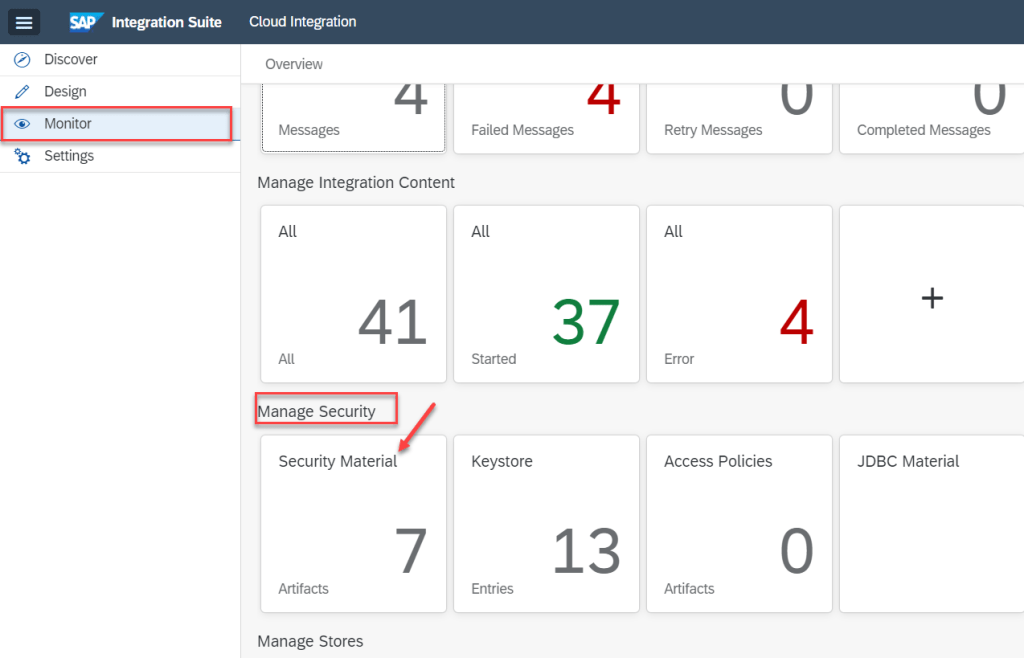1024x658 pixels.
Task: Click the Monitor eye icon
Action: 22,124
